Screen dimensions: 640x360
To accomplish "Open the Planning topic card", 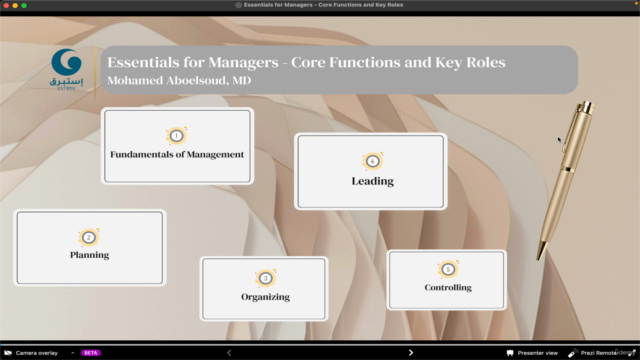I will coord(90,248).
